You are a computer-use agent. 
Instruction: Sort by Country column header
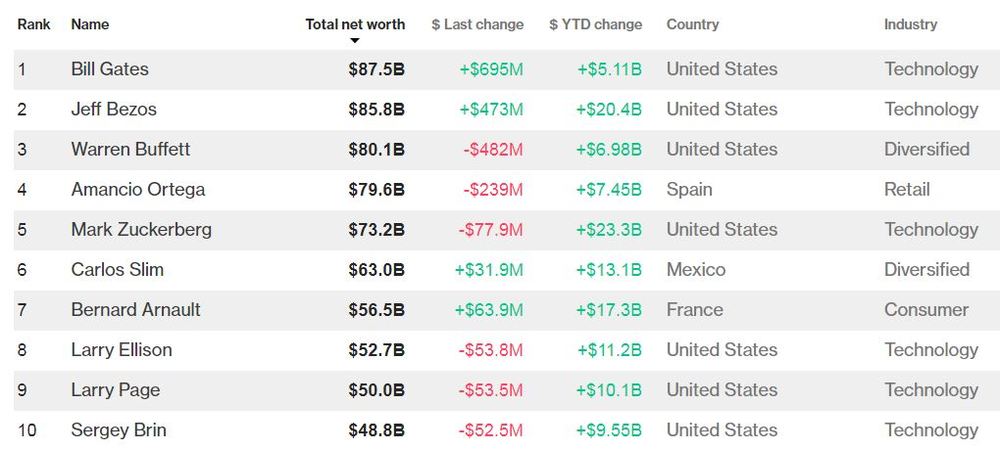click(x=692, y=24)
